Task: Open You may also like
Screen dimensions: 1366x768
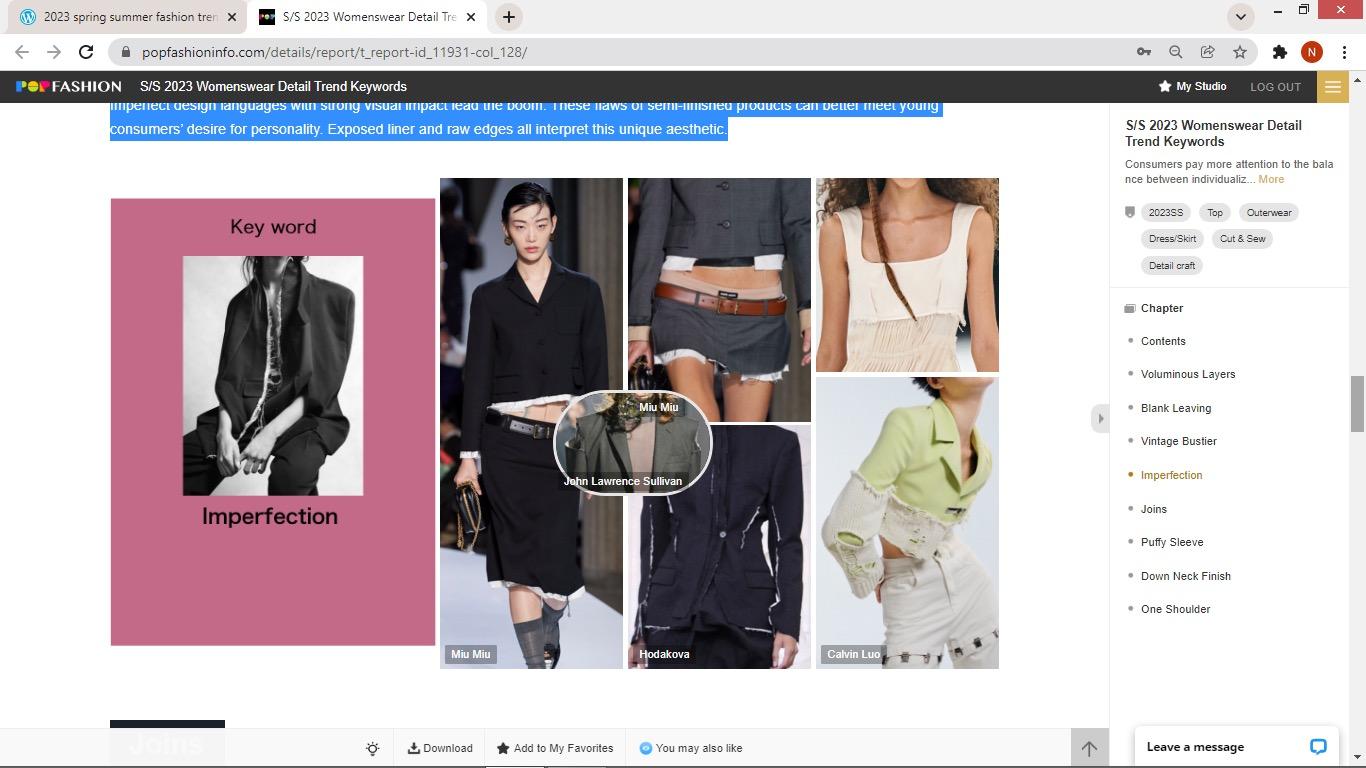Action: click(691, 748)
